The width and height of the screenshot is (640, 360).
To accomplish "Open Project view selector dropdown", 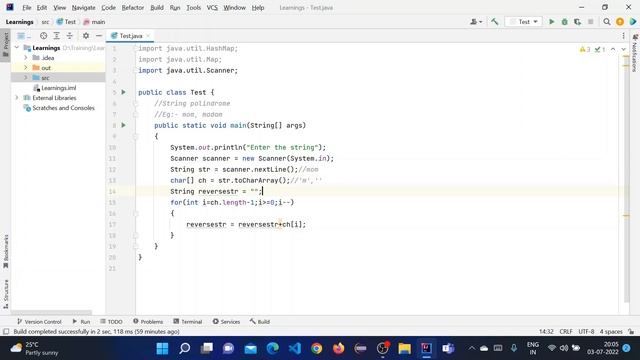I will [x=24, y=36].
